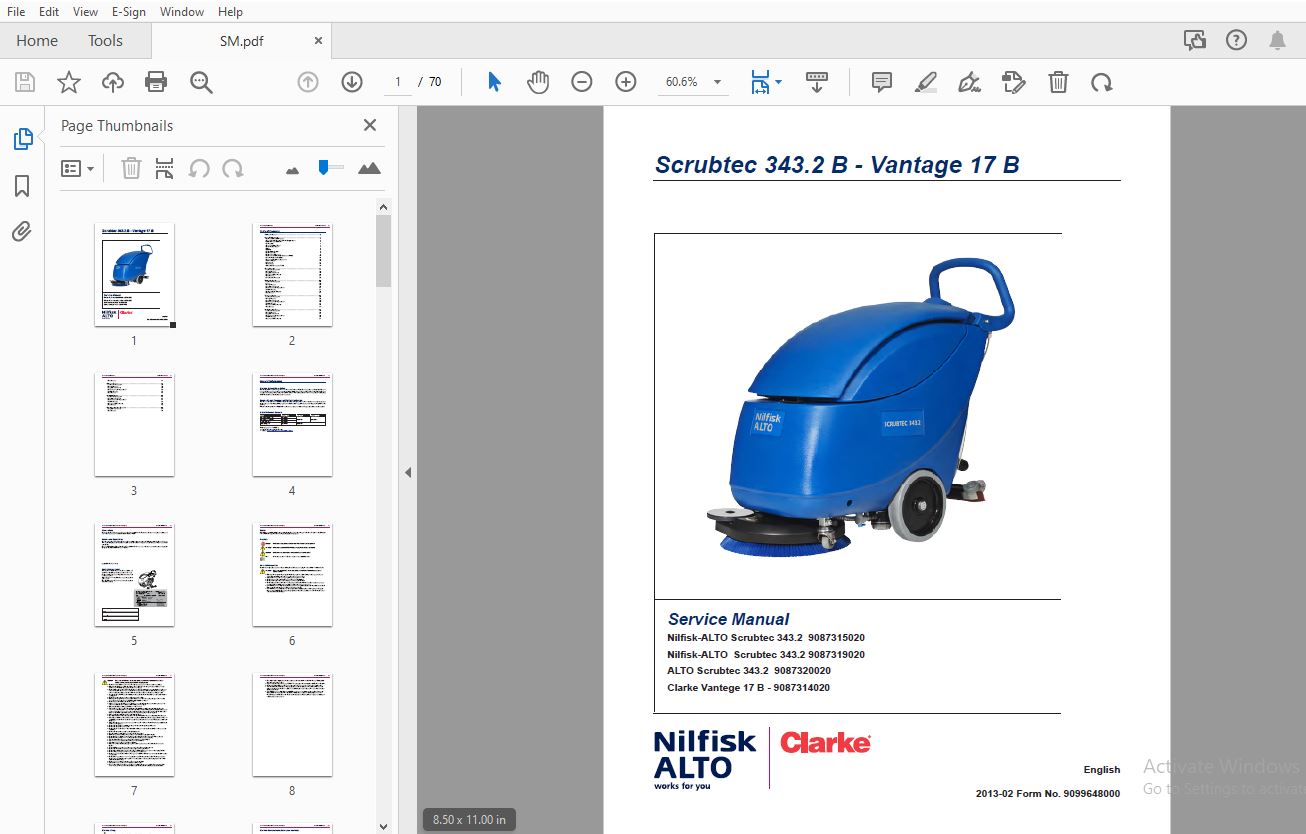
Task: Print the document with the printer icon
Action: [x=156, y=82]
